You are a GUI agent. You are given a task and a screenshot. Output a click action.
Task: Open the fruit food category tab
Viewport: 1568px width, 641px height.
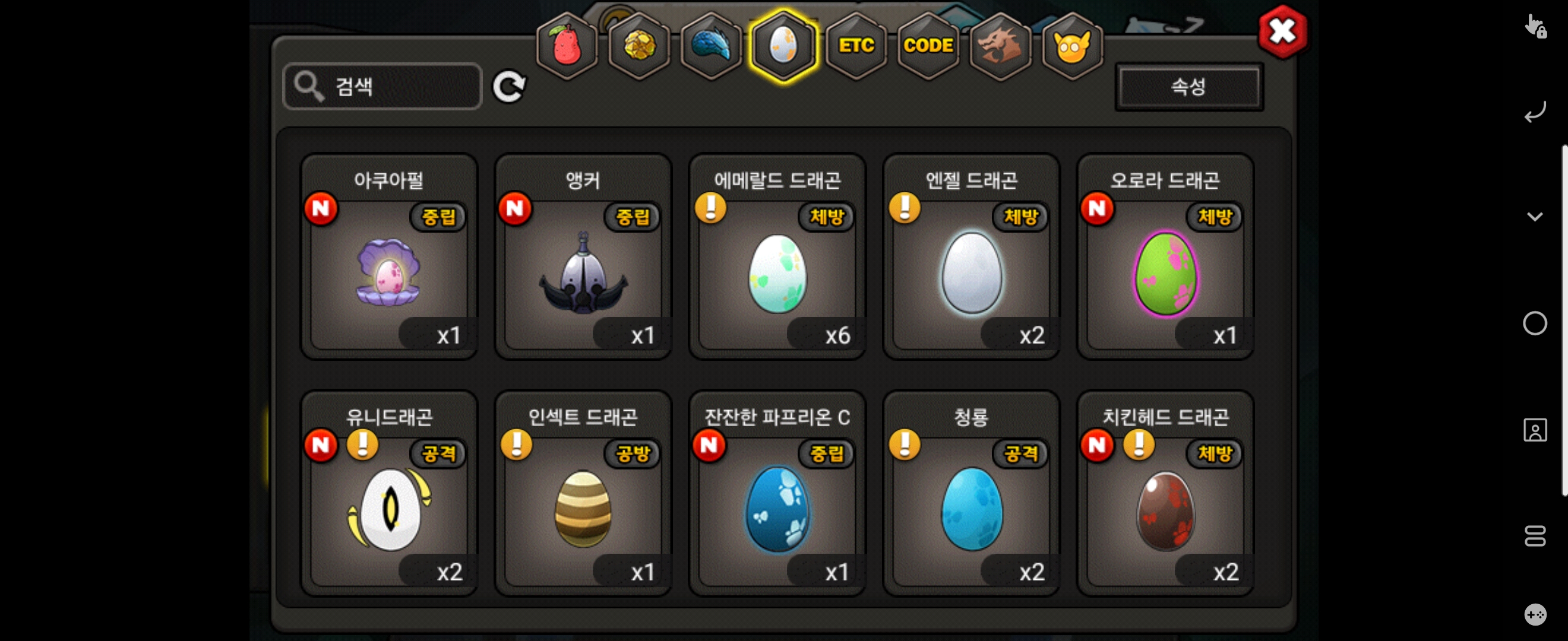click(x=567, y=46)
